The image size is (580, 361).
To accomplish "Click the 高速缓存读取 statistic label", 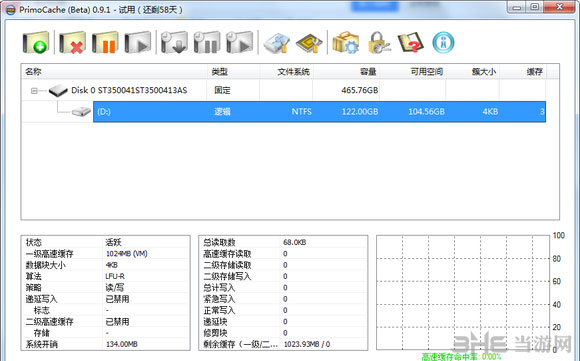I will 227,254.
